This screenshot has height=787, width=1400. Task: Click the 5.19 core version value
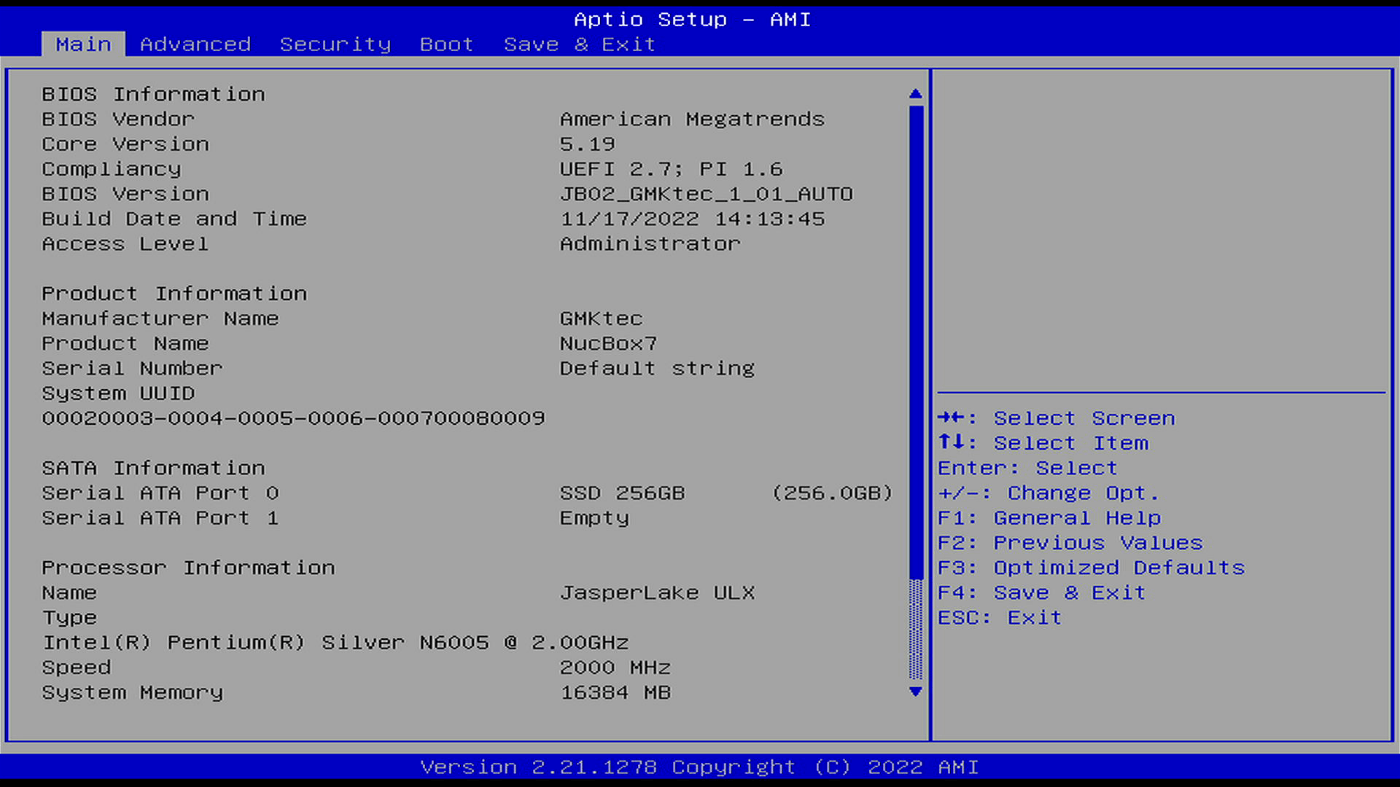click(x=587, y=144)
